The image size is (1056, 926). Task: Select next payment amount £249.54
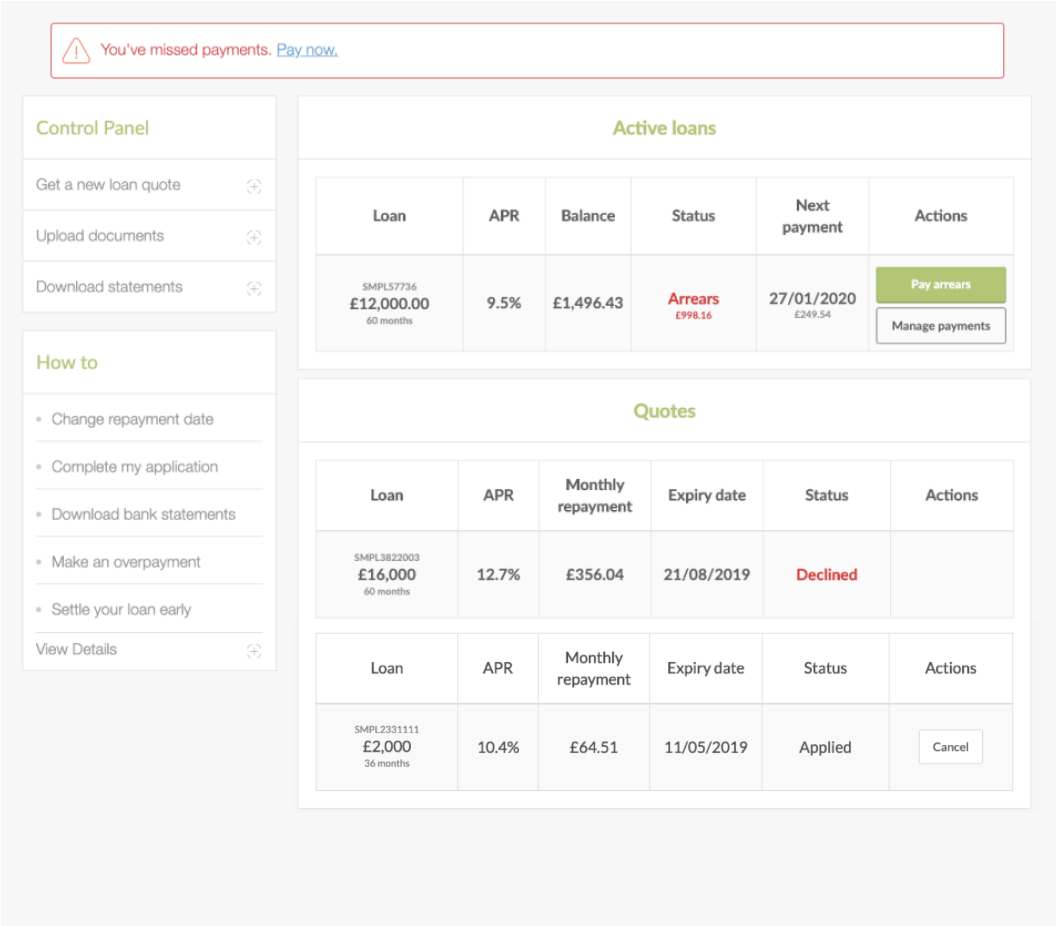tap(812, 315)
